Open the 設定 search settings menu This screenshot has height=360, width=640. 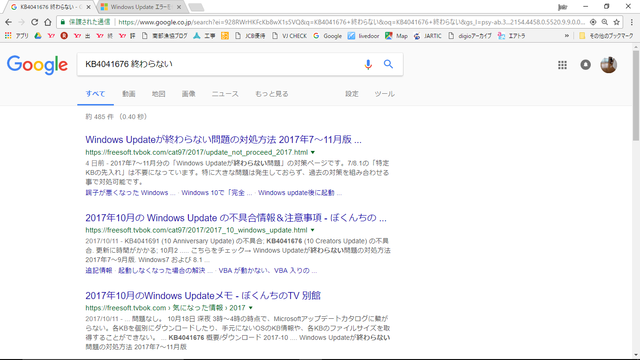(x=352, y=94)
